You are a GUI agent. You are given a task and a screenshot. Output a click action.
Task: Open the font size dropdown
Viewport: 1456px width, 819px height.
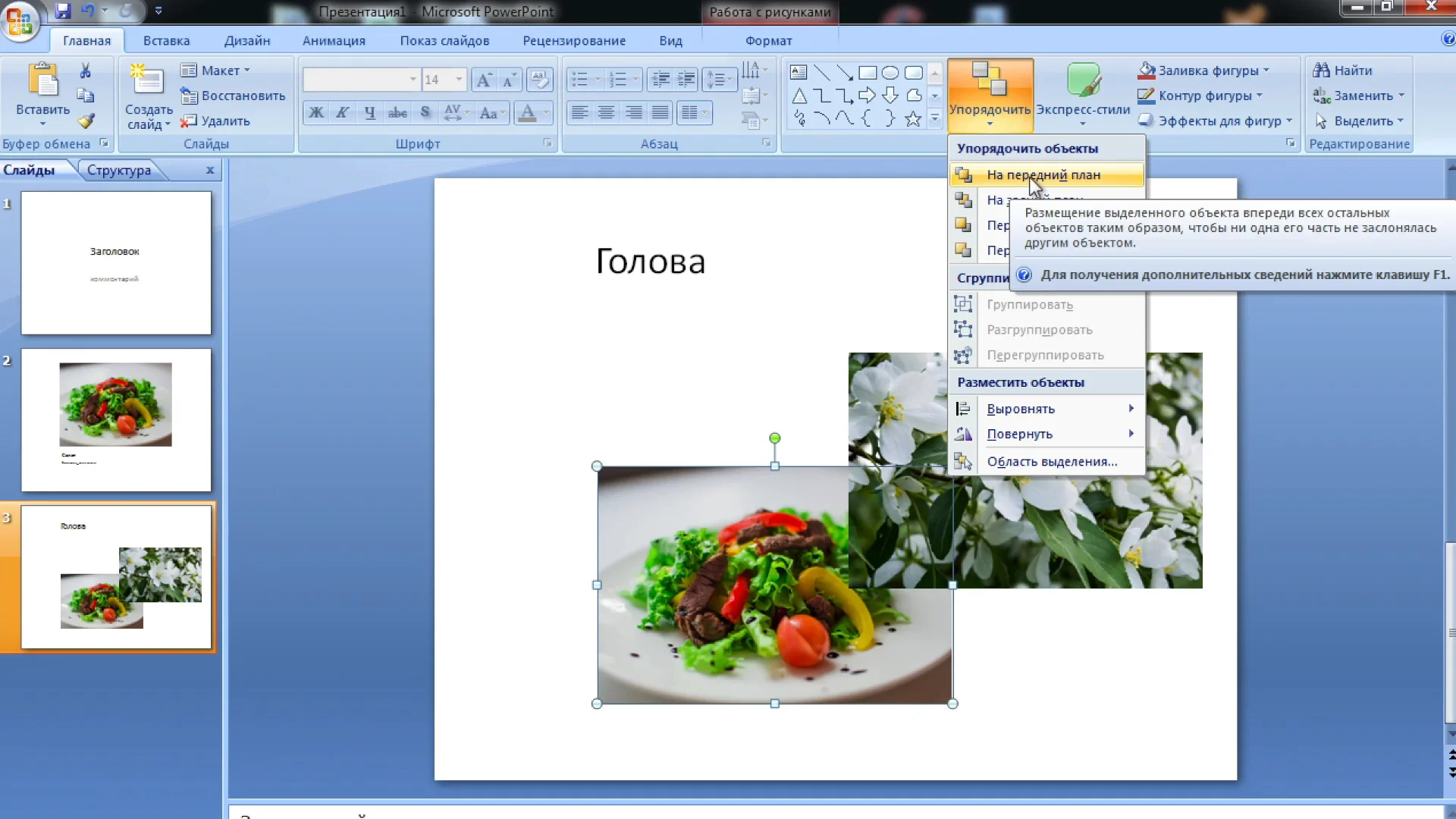point(458,79)
